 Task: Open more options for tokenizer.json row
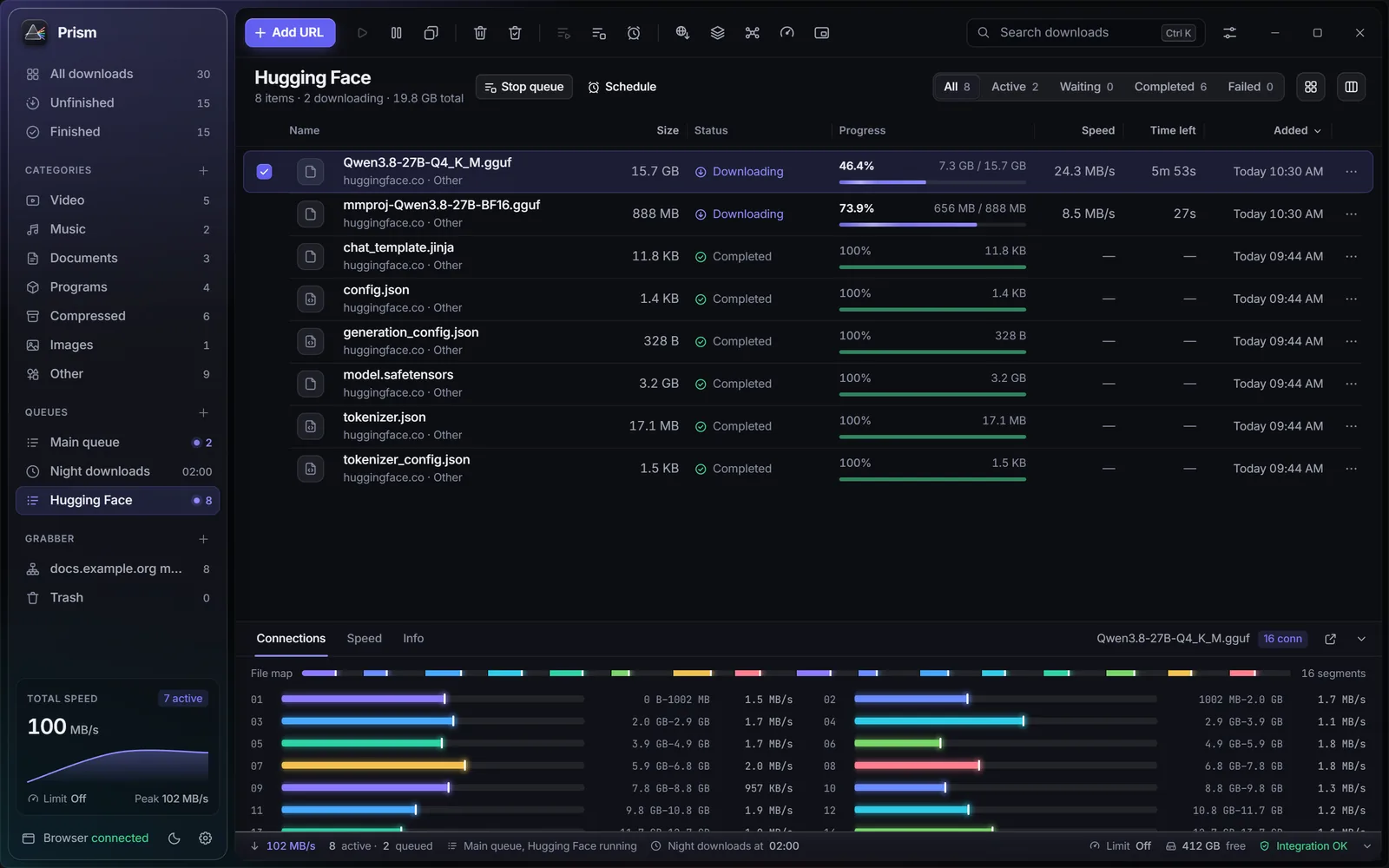pyautogui.click(x=1351, y=426)
